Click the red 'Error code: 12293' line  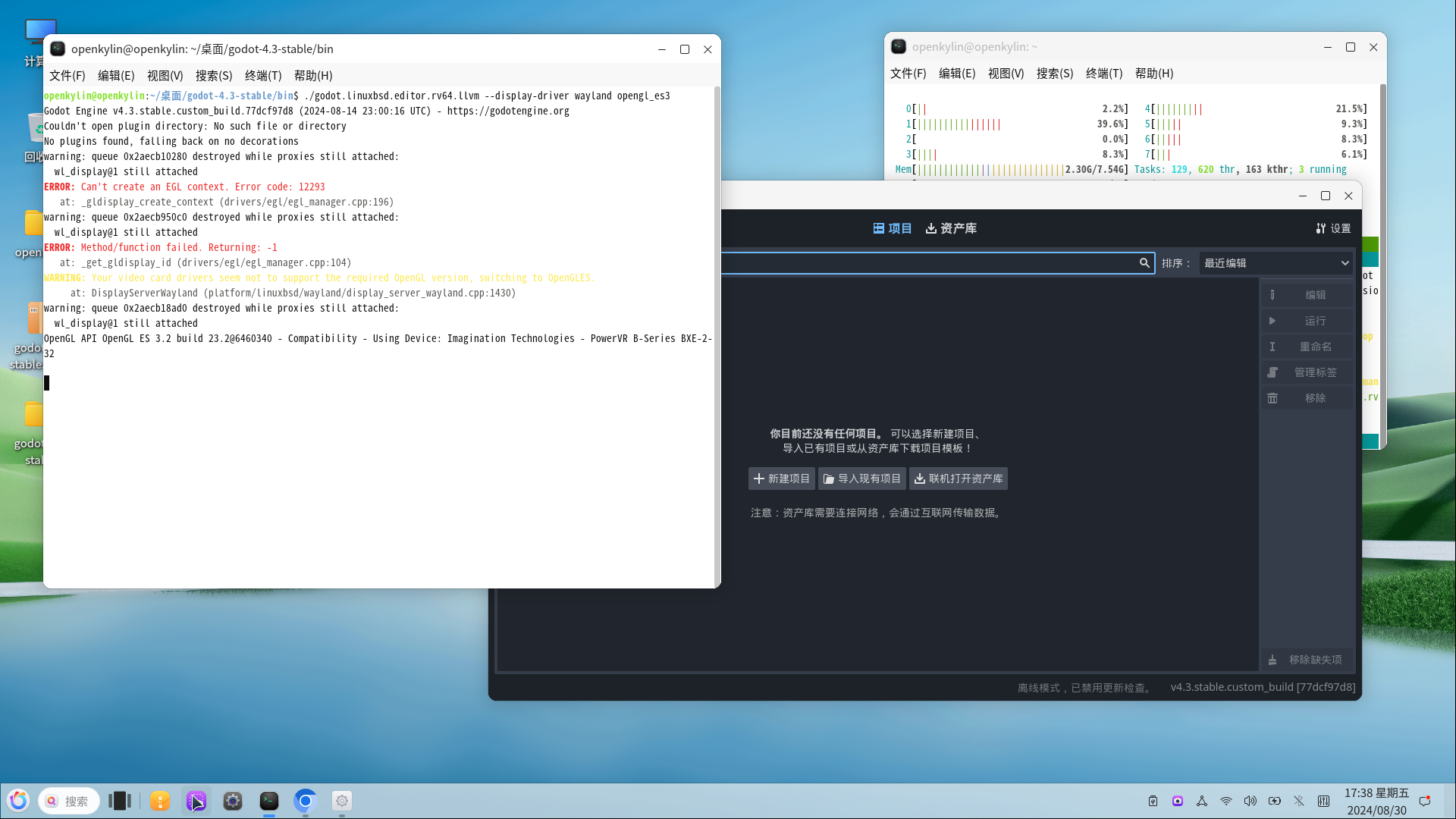[x=184, y=187]
